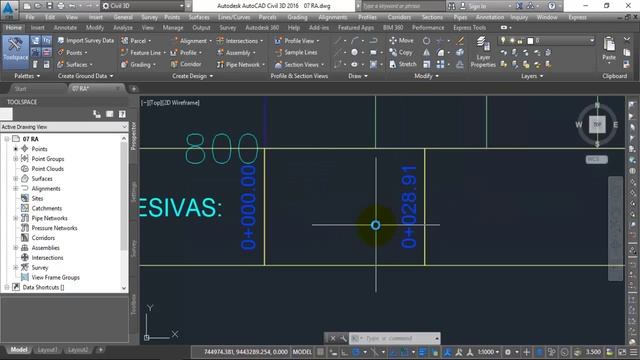The image size is (640, 360).
Task: Open the Surfaces menu in menu bar
Action: click(199, 17)
